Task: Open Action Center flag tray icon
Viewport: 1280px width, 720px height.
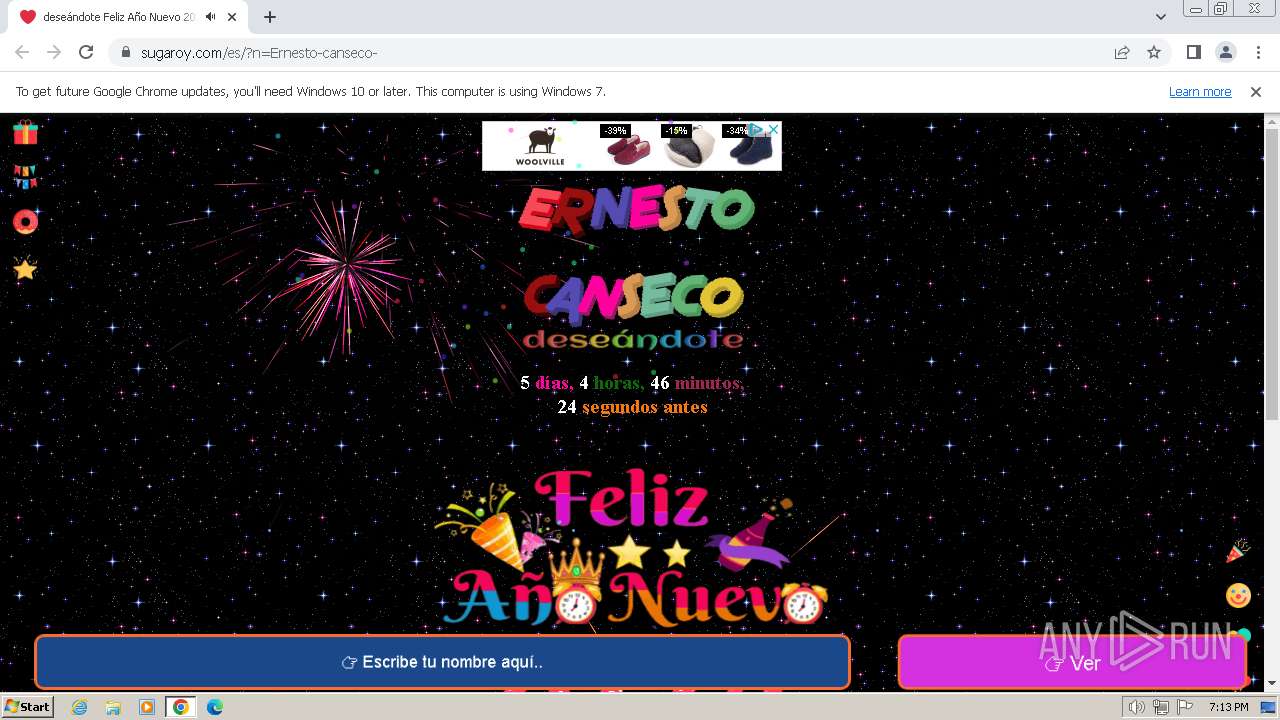Action: pyautogui.click(x=1185, y=707)
